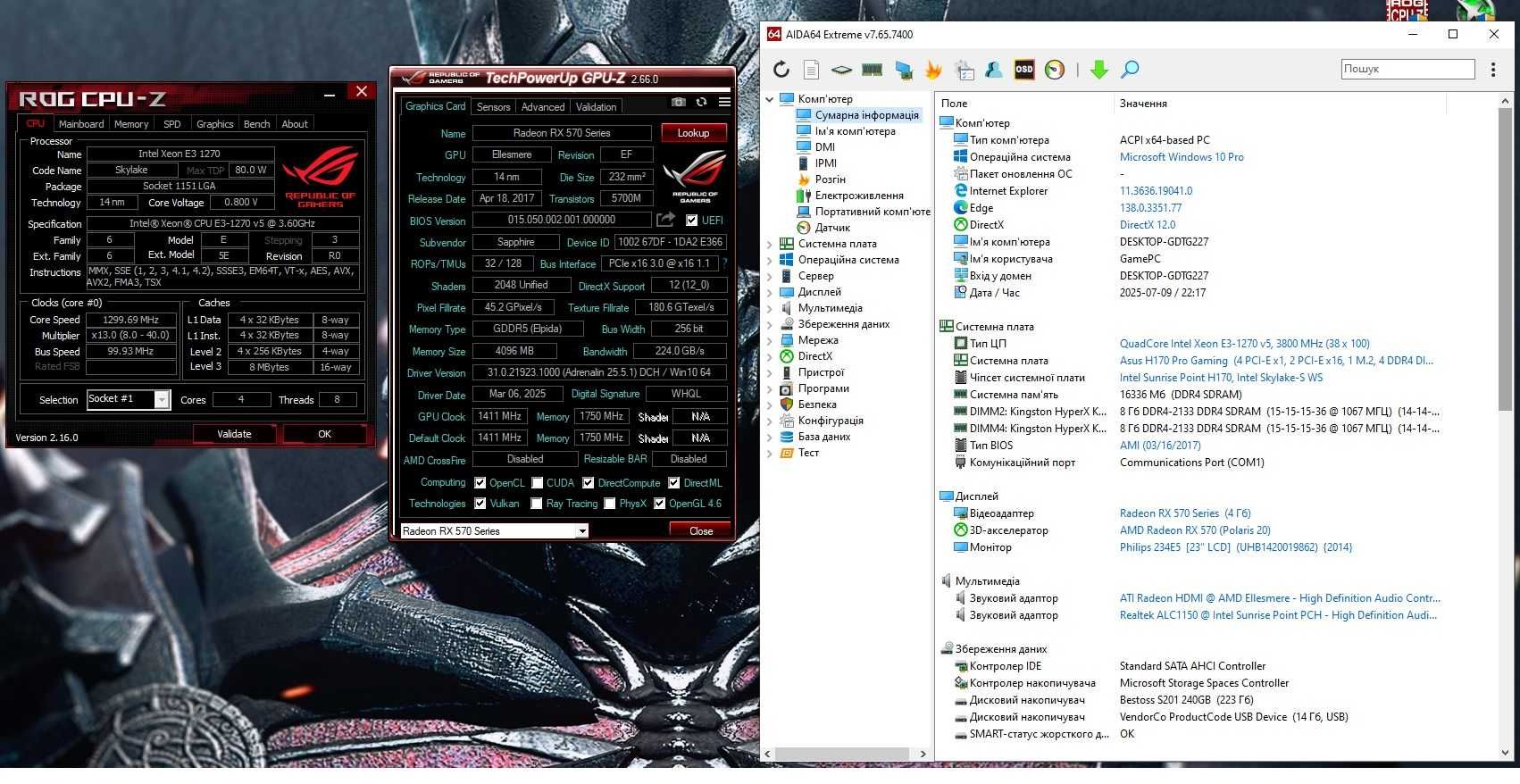1520x784 pixels.
Task: Click inside the Пошук search field
Action: pos(1407,69)
